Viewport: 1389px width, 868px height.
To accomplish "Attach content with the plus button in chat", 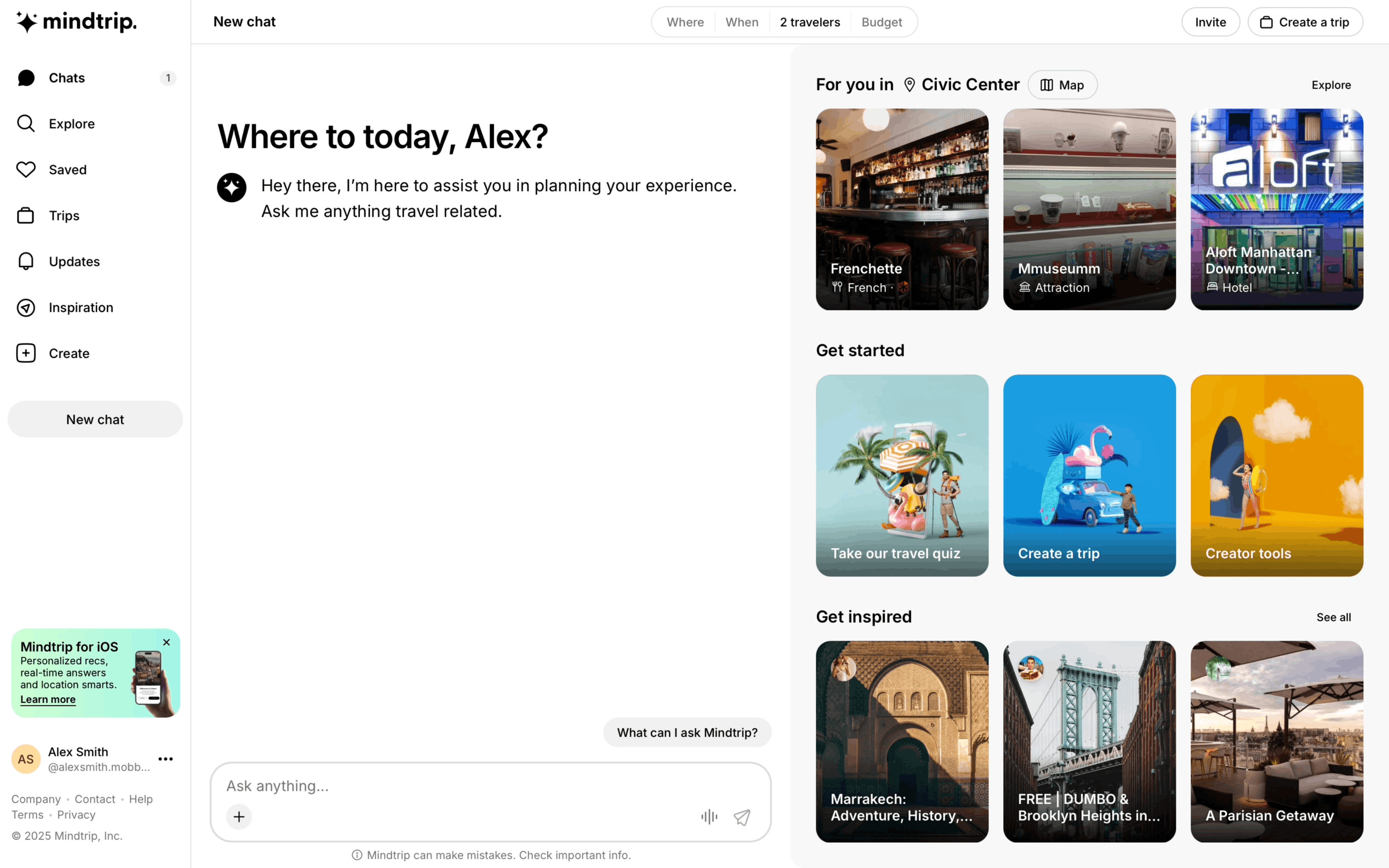I will (239, 817).
